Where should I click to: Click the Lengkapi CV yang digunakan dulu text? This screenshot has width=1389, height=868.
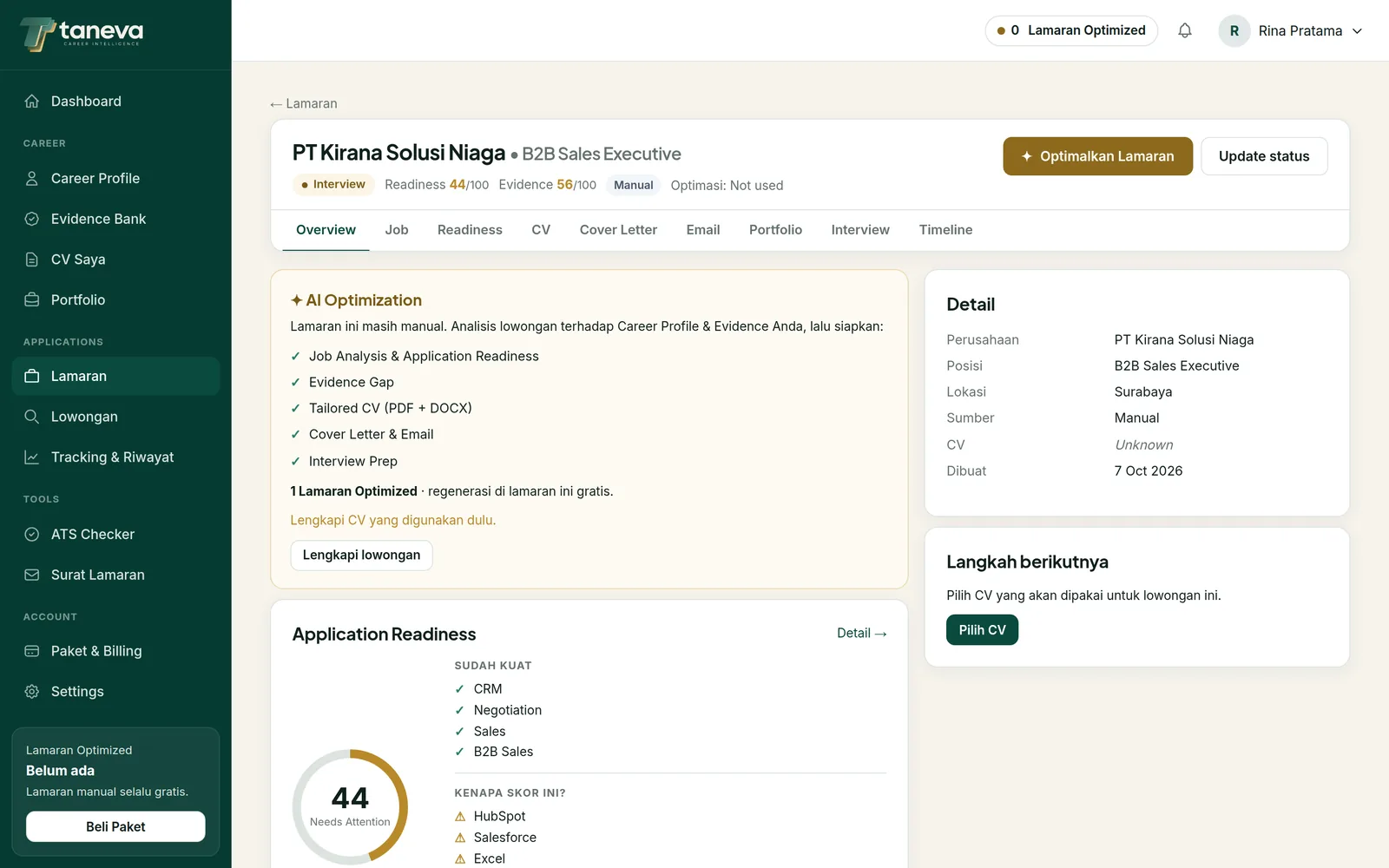pyautogui.click(x=393, y=521)
